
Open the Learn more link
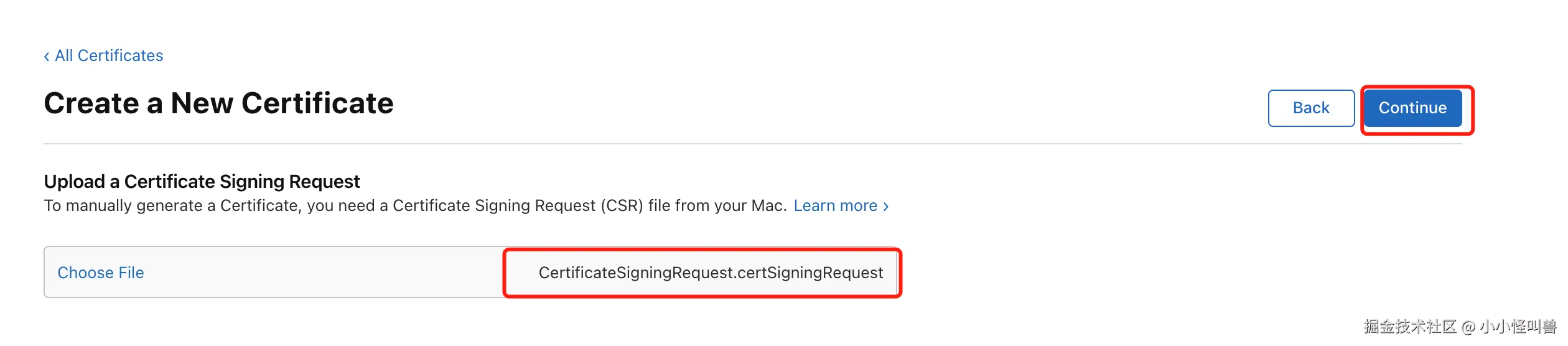pos(835,206)
